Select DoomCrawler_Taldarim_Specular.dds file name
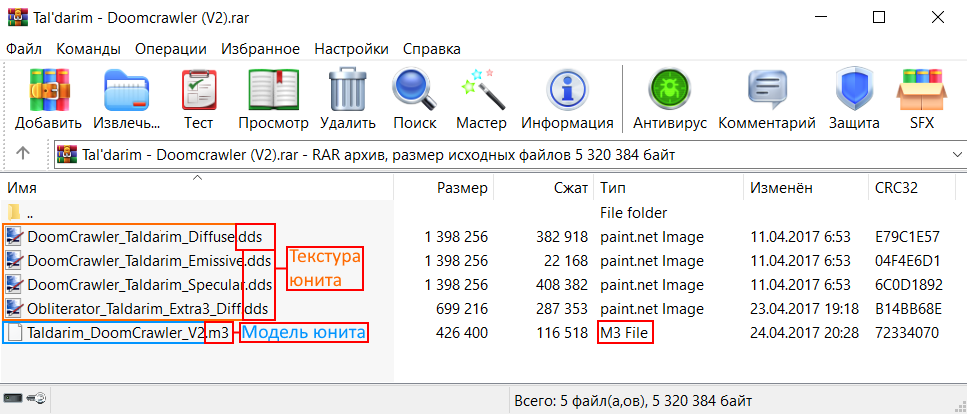 150,285
